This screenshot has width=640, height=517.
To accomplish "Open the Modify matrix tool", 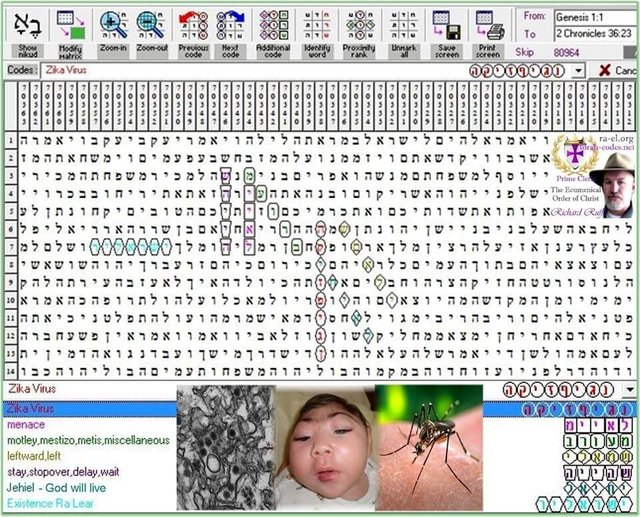I will [x=71, y=25].
